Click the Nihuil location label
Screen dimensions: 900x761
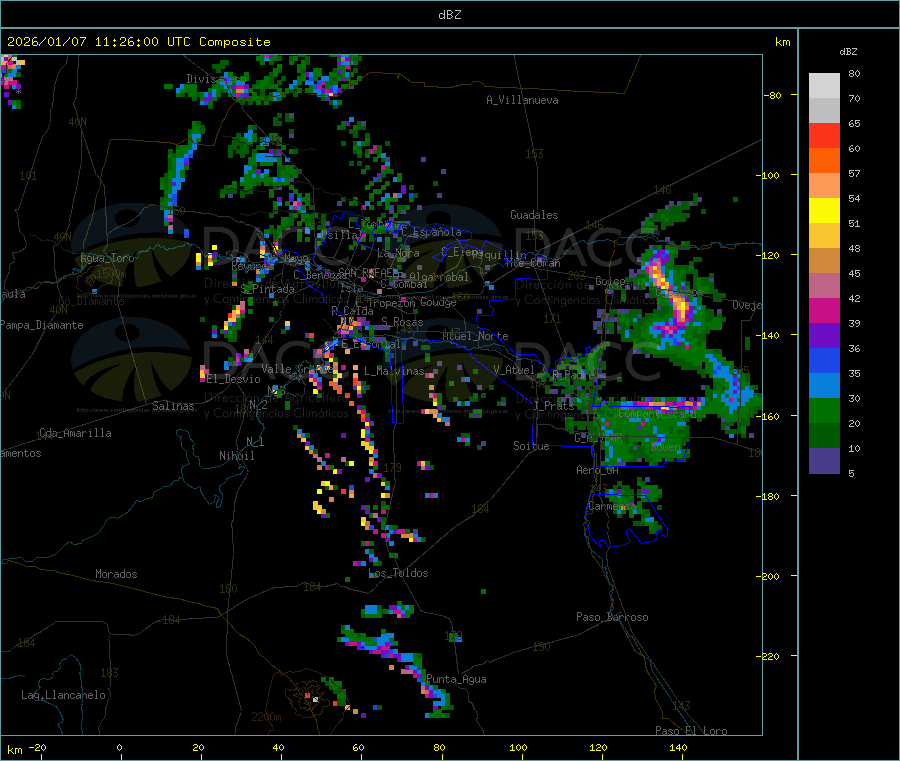(236, 456)
